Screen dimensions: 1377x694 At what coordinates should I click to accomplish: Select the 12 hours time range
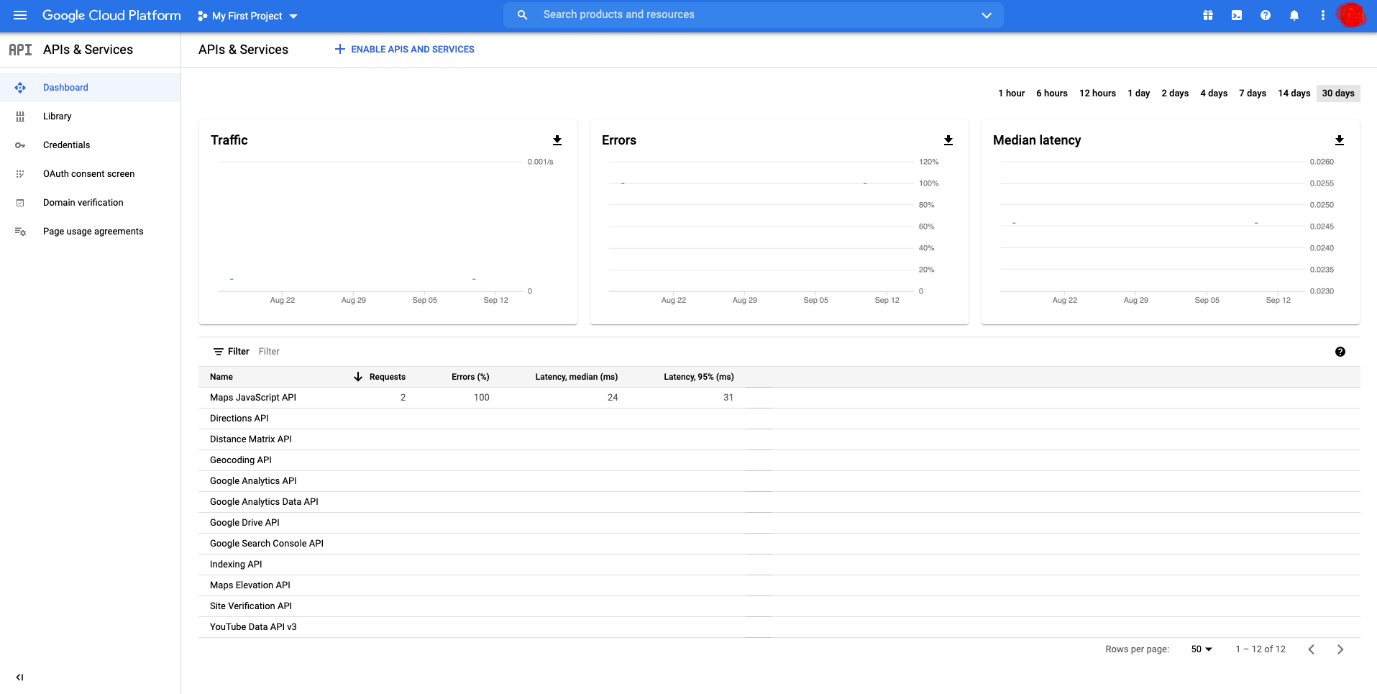[x=1097, y=93]
